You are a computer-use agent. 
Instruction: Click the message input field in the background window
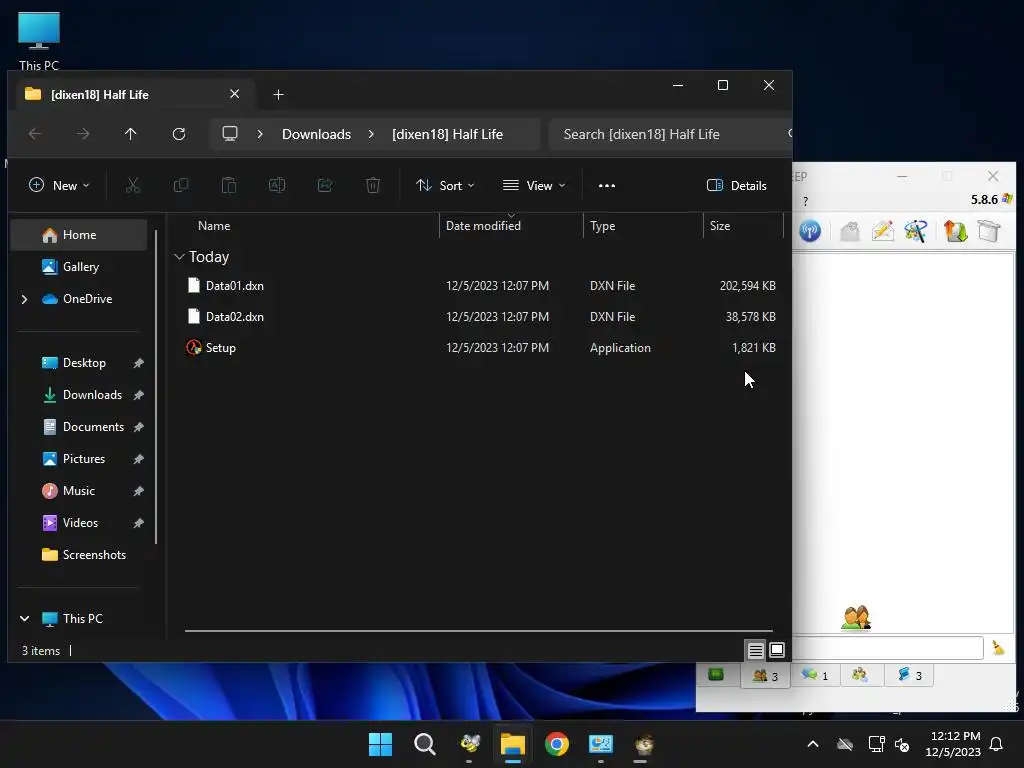888,647
